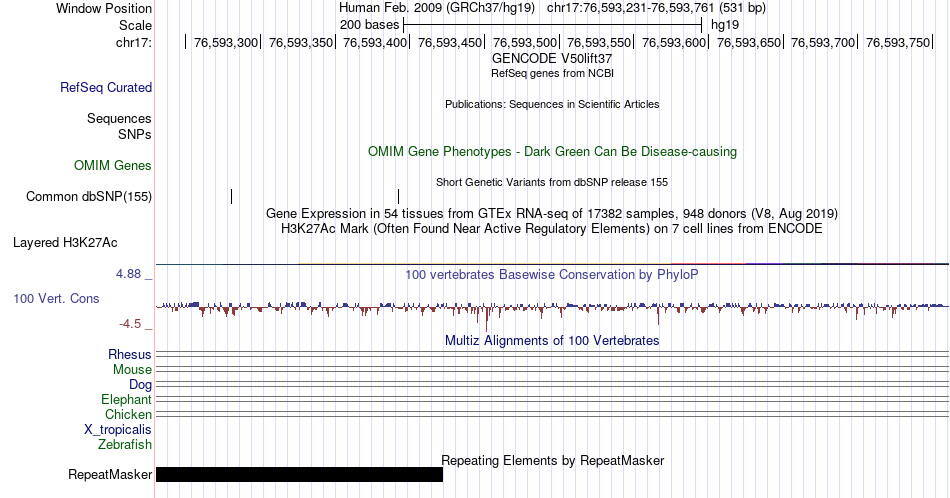Click the Sequences track label

pyautogui.click(x=119, y=118)
